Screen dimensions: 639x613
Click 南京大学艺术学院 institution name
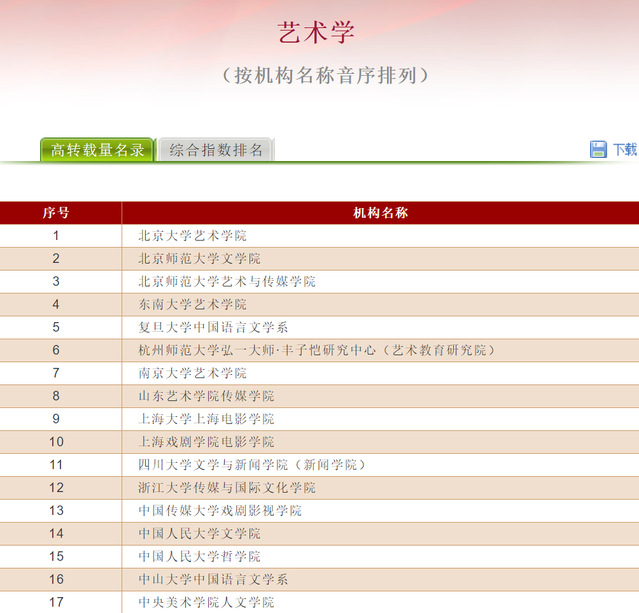click(x=192, y=373)
